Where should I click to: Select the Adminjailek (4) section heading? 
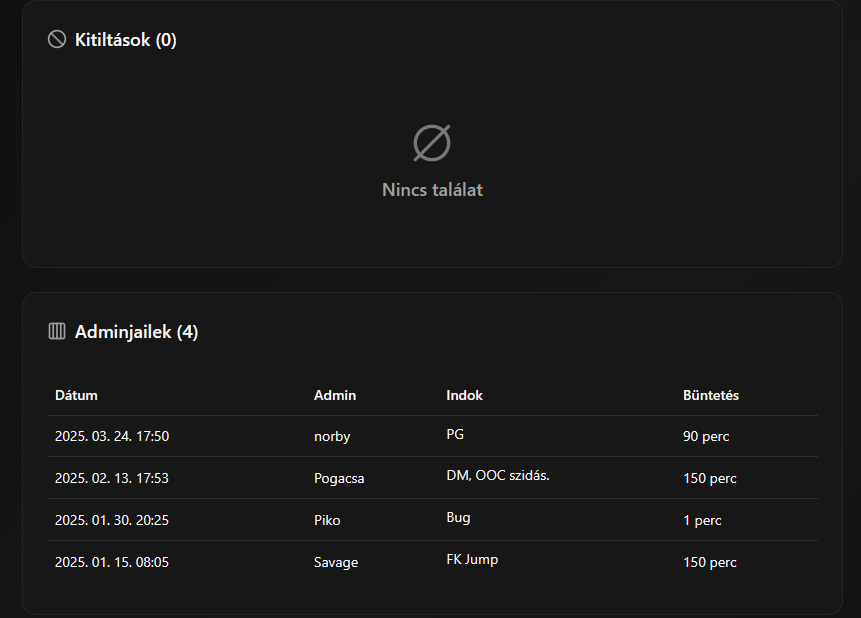pyautogui.click(x=136, y=332)
